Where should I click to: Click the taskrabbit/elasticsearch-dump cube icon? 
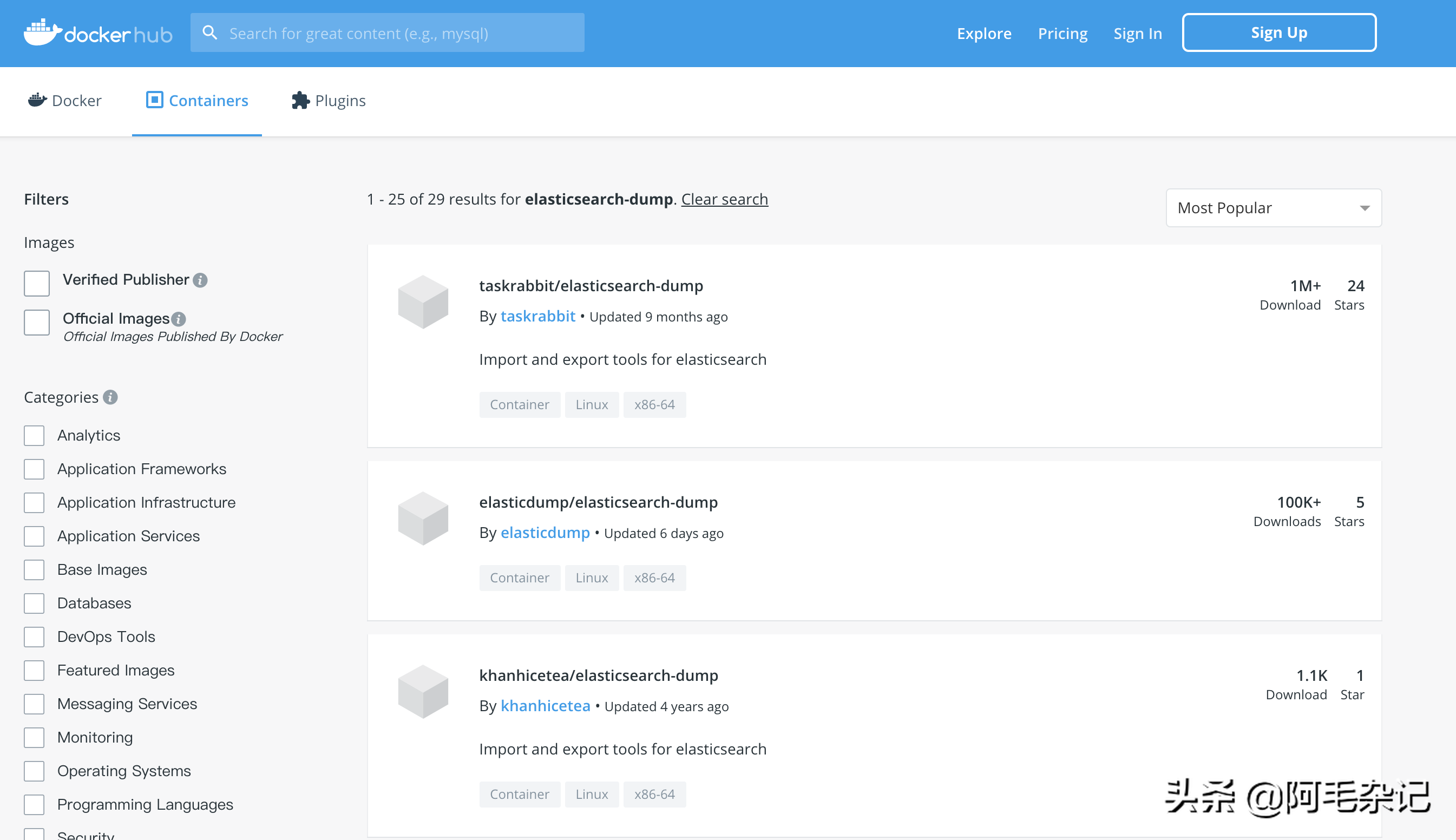tap(423, 301)
